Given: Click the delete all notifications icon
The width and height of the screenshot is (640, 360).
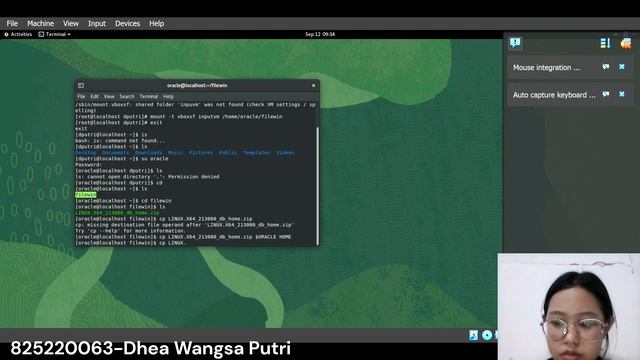Looking at the screenshot, I should coord(626,43).
